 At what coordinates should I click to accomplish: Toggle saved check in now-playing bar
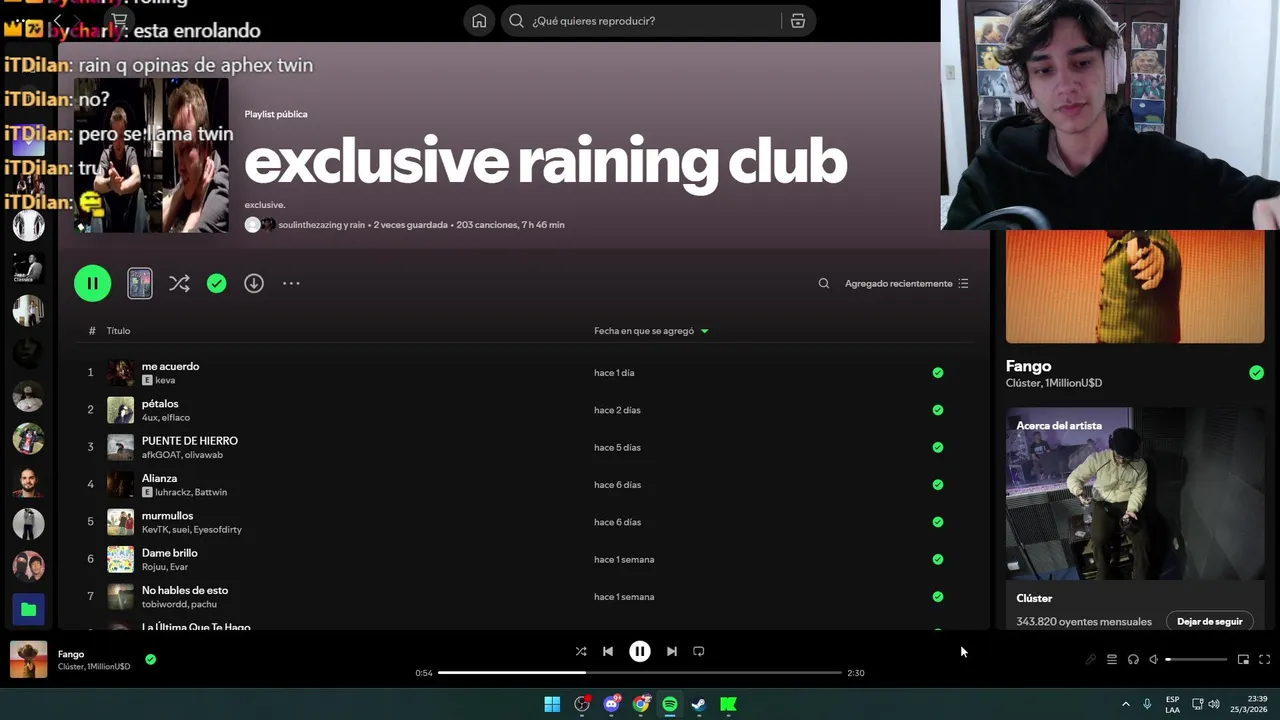click(x=150, y=660)
